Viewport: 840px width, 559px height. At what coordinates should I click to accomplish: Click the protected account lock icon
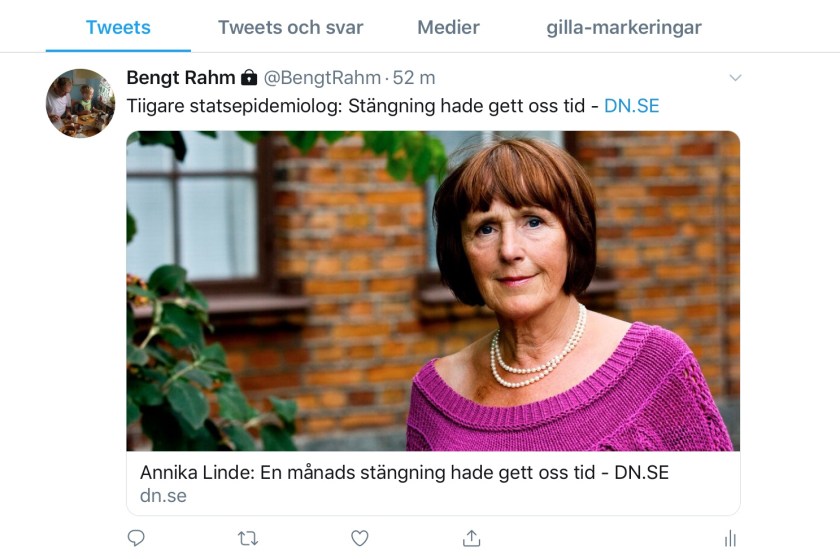point(249,78)
